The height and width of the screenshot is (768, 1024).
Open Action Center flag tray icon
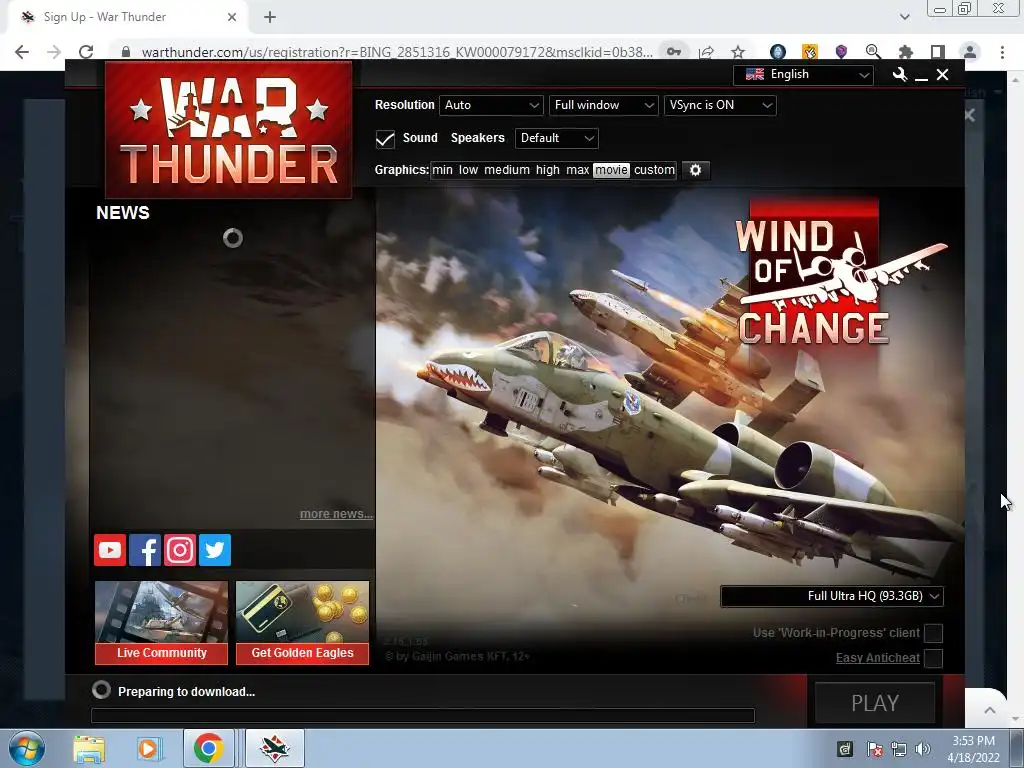click(874, 749)
